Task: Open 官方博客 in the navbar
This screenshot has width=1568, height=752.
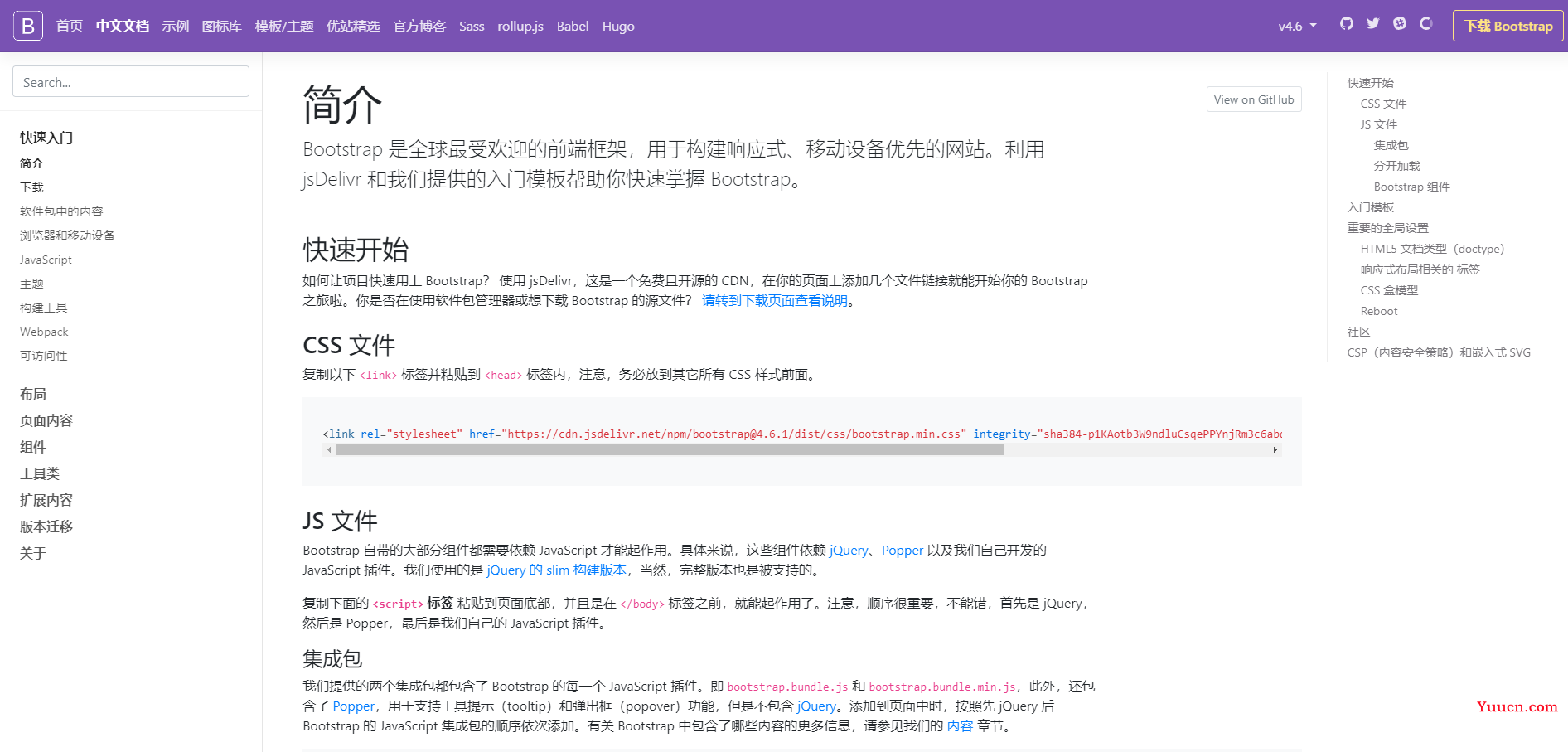Action: point(419,26)
